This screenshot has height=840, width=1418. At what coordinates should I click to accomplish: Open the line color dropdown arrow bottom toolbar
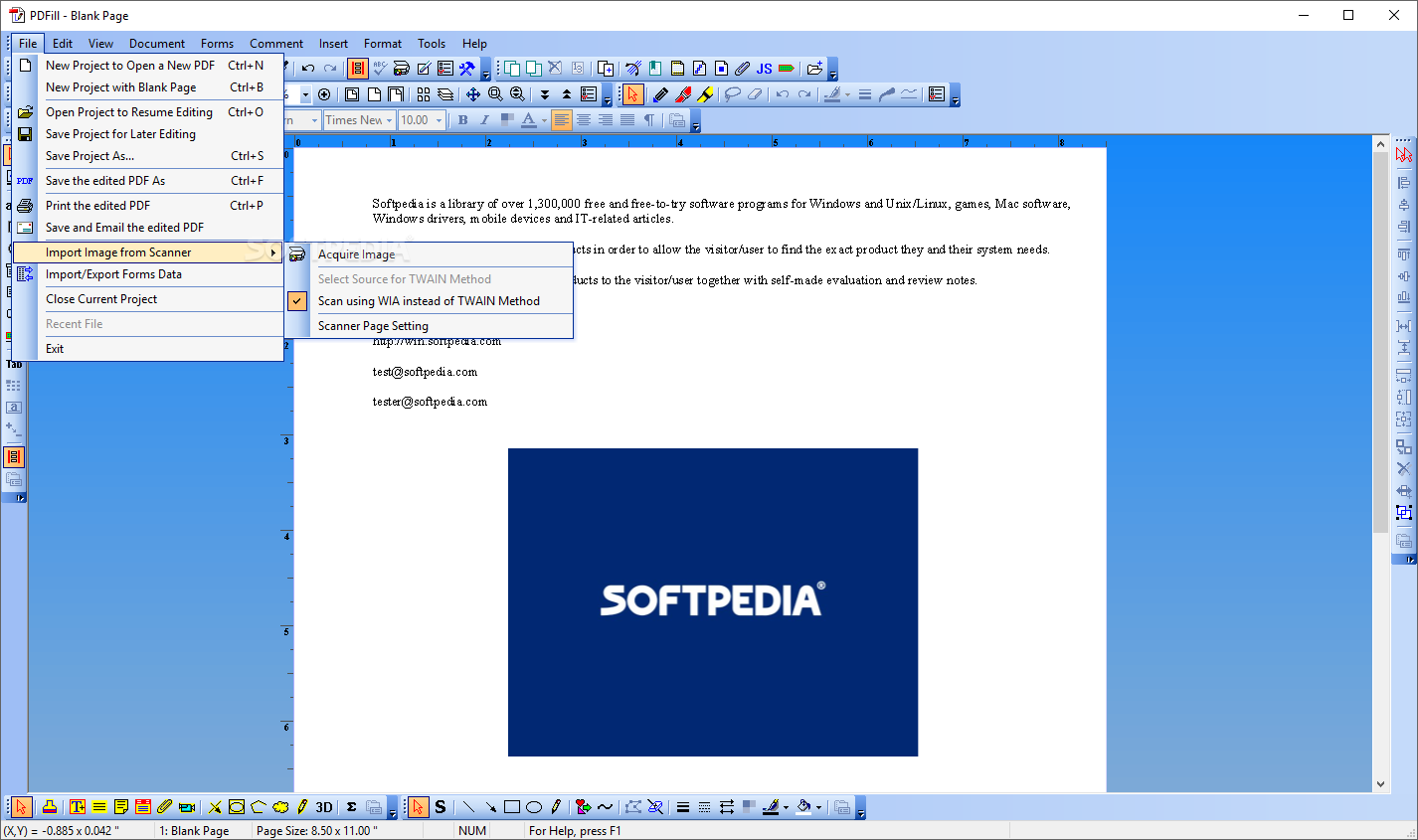tap(786, 807)
